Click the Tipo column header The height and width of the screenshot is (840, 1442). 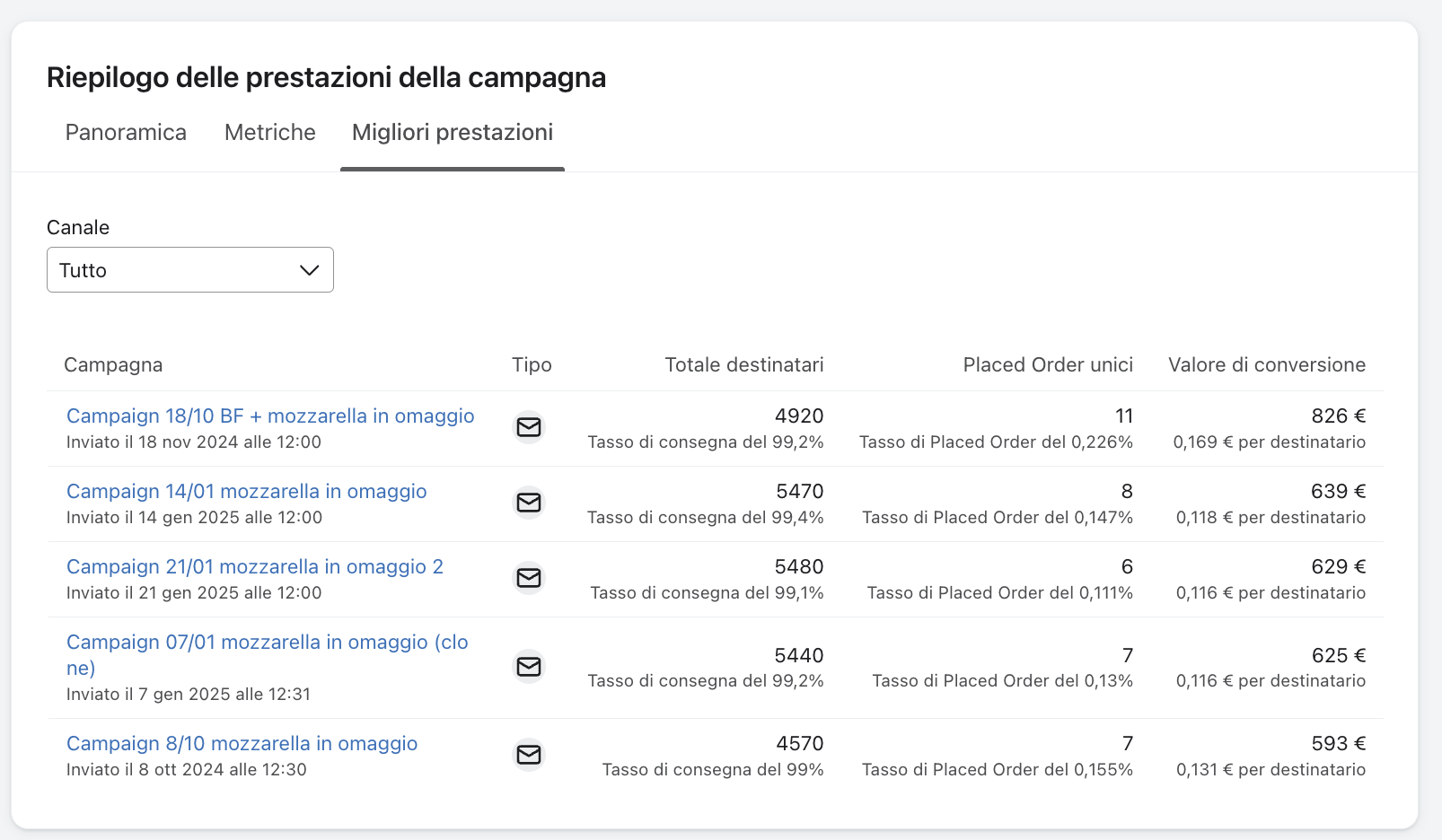point(532,365)
